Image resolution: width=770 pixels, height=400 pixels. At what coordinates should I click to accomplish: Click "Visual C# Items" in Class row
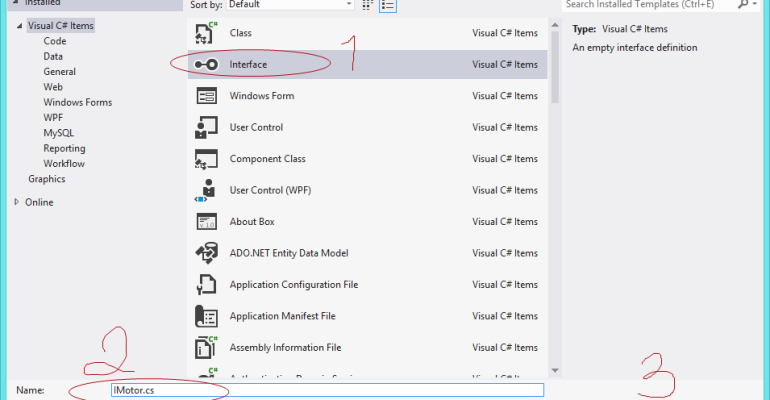tap(505, 33)
